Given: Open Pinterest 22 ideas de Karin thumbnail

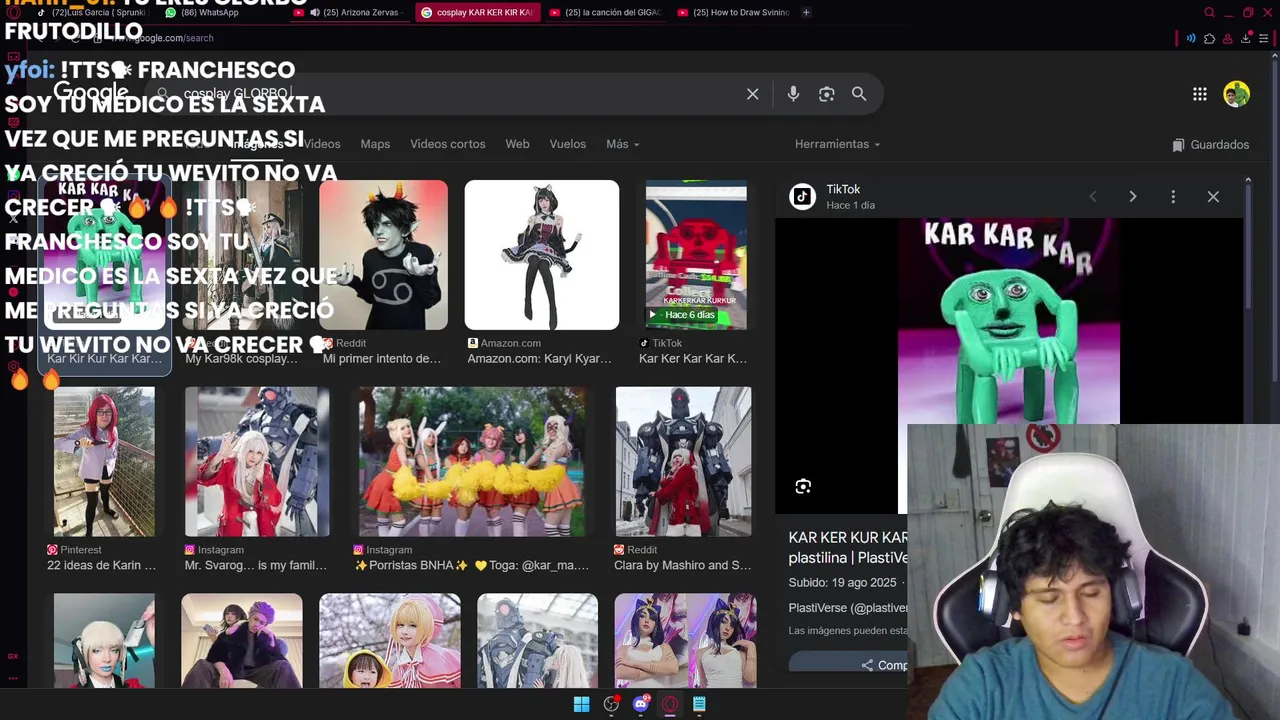Looking at the screenshot, I should point(104,462).
